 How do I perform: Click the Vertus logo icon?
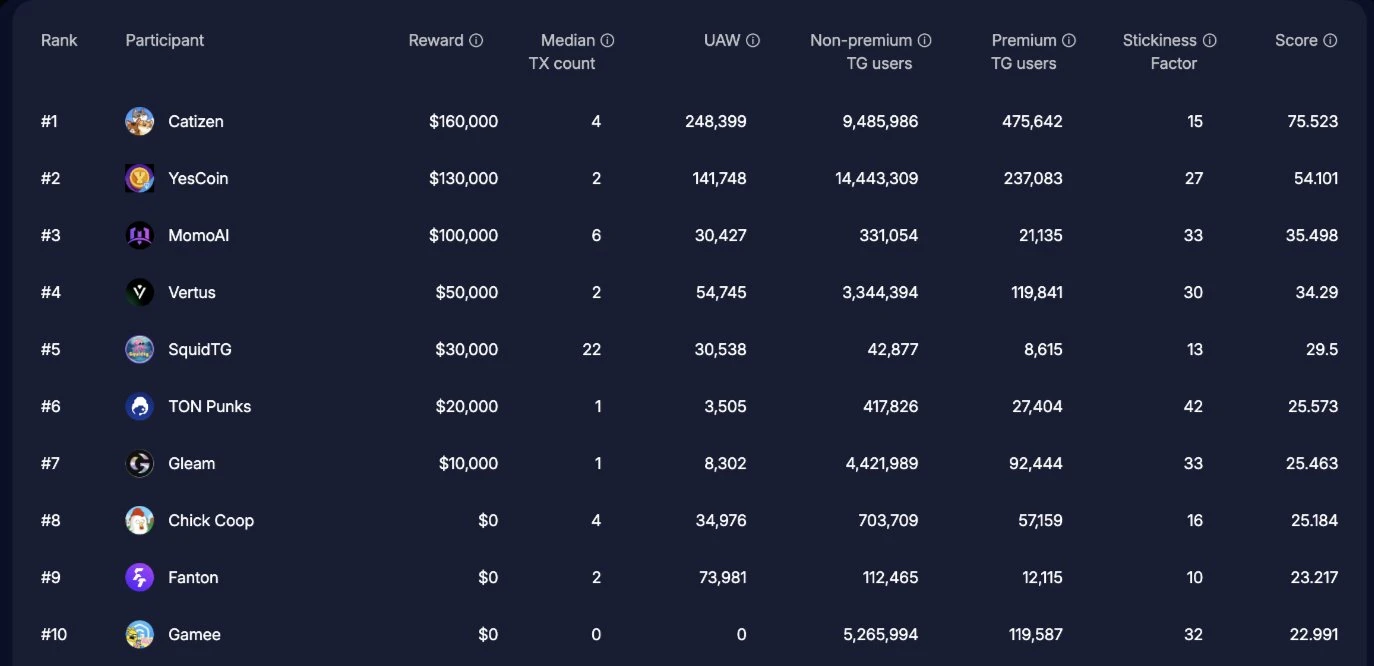(139, 292)
